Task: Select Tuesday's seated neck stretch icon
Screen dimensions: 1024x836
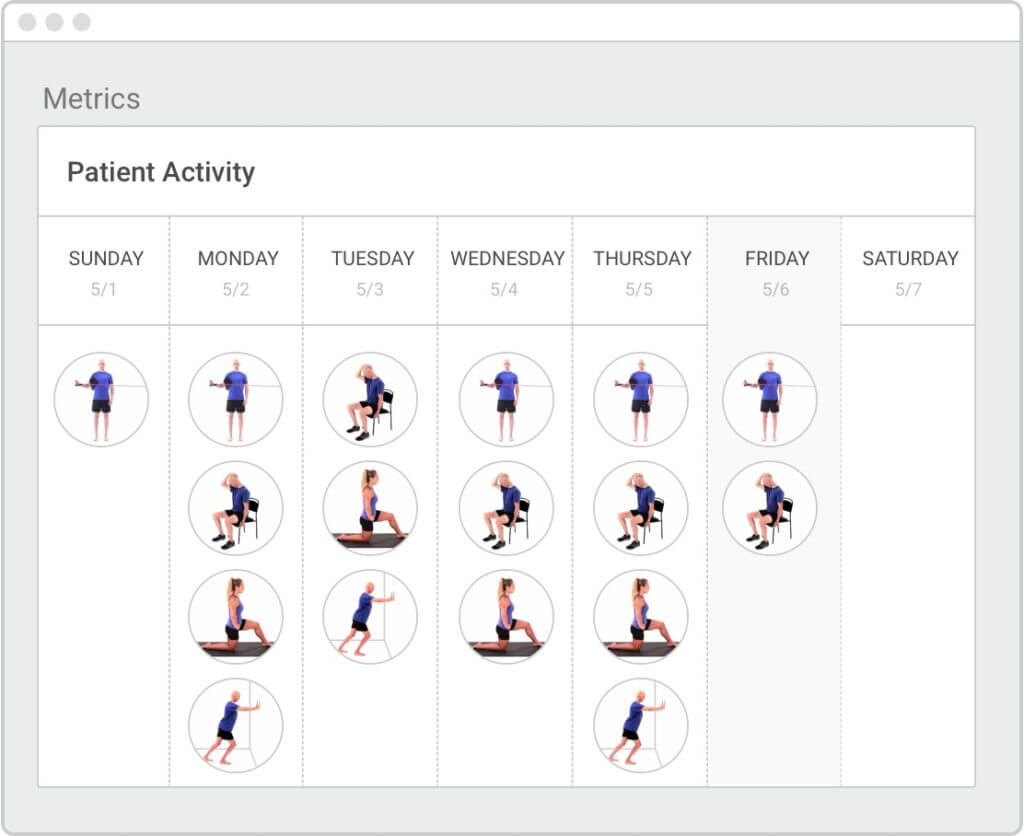Action: [x=370, y=399]
